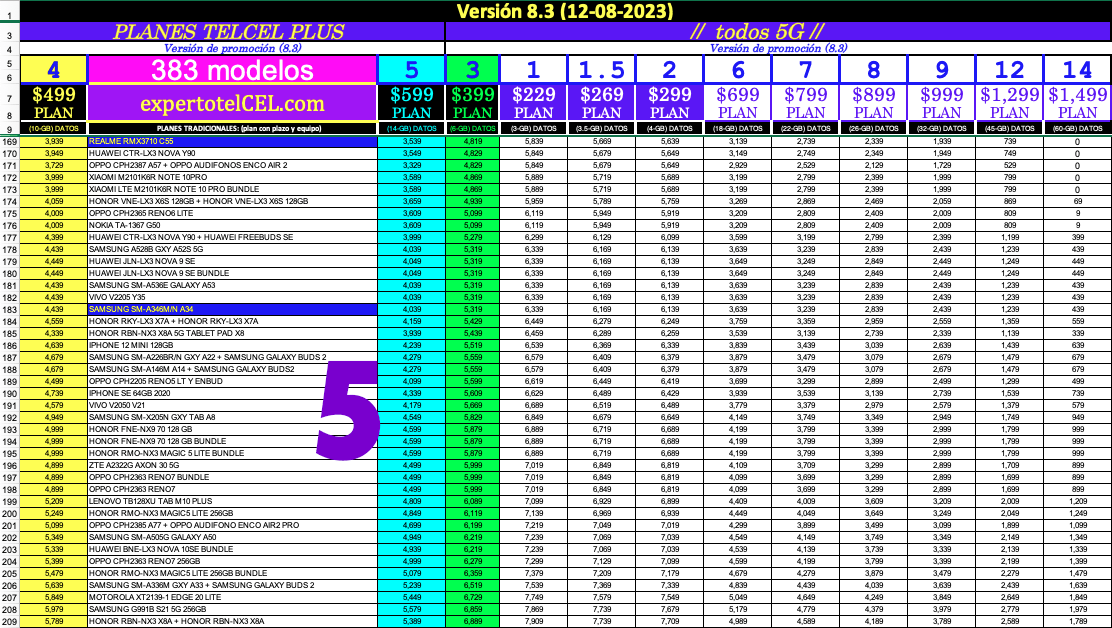Click the $699 plan price for REALME RMX3710 C55
Image resolution: width=1112 pixels, height=628 pixels.
pyautogui.click(x=738, y=141)
